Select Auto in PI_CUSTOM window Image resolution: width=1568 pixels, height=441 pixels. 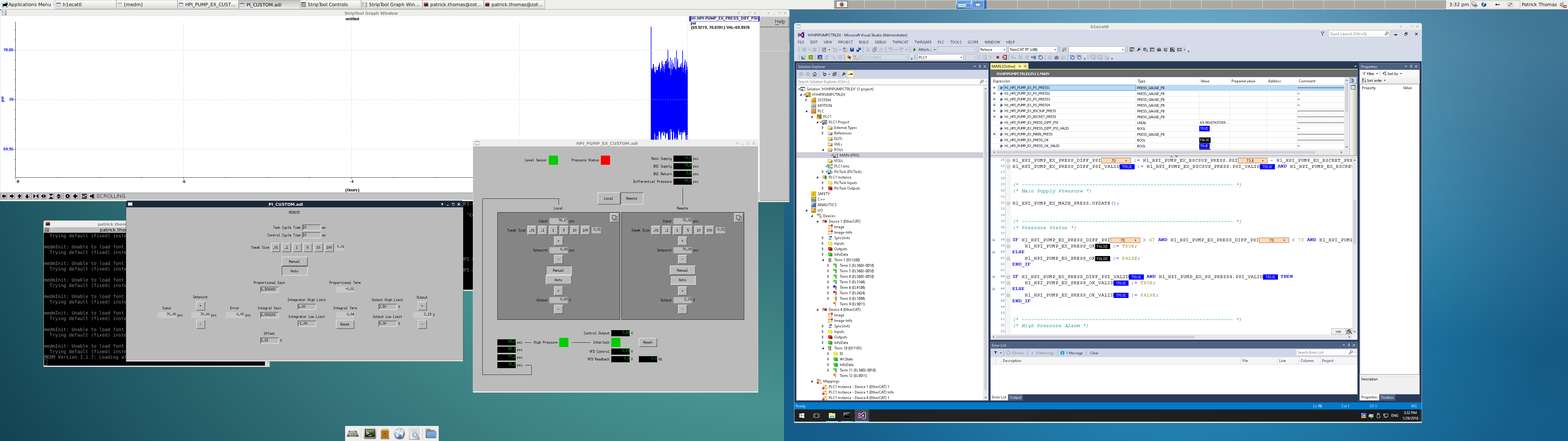pyautogui.click(x=295, y=271)
